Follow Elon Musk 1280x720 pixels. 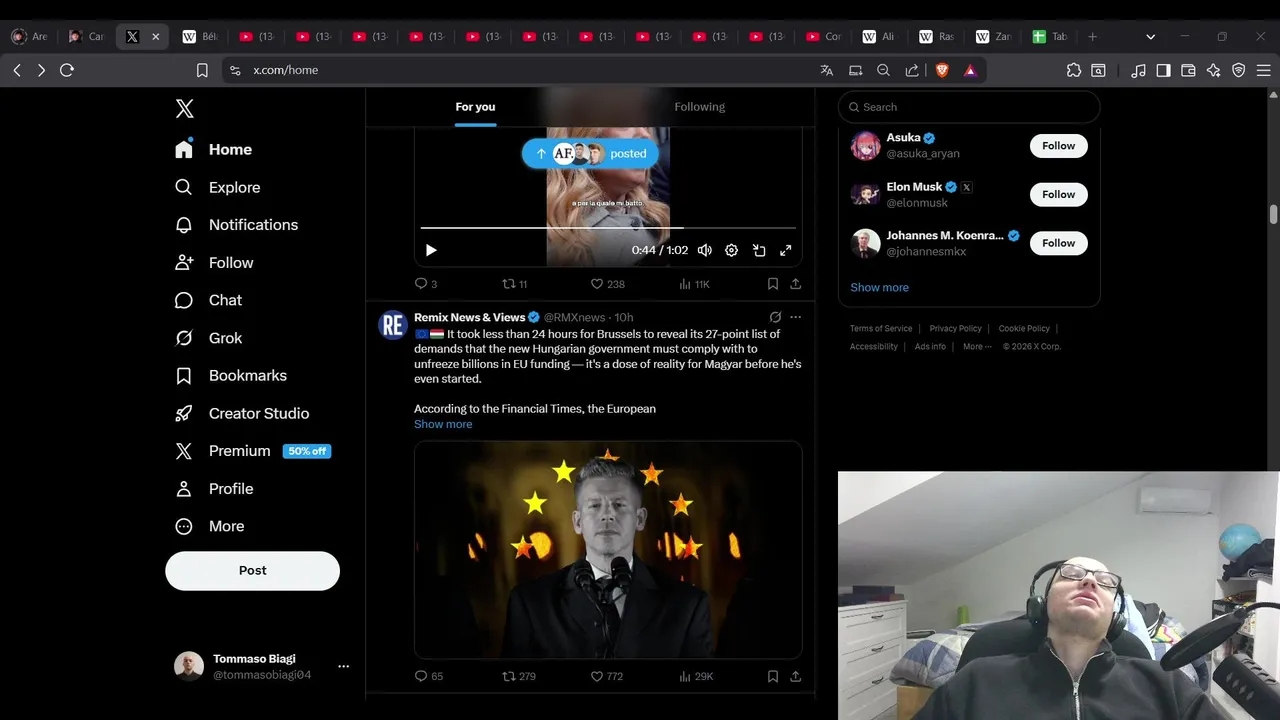tap(1058, 194)
